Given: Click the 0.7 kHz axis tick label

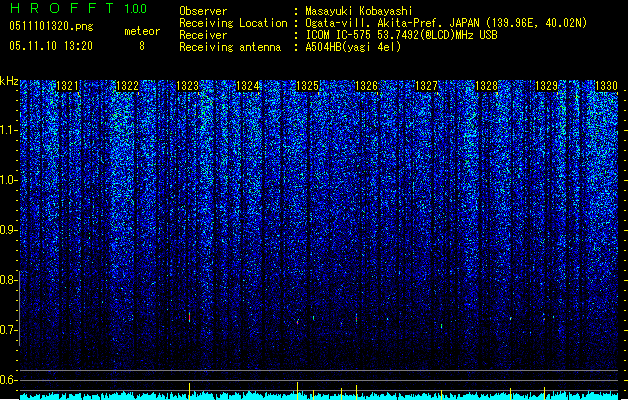Looking at the screenshot, I should pos(8,330).
